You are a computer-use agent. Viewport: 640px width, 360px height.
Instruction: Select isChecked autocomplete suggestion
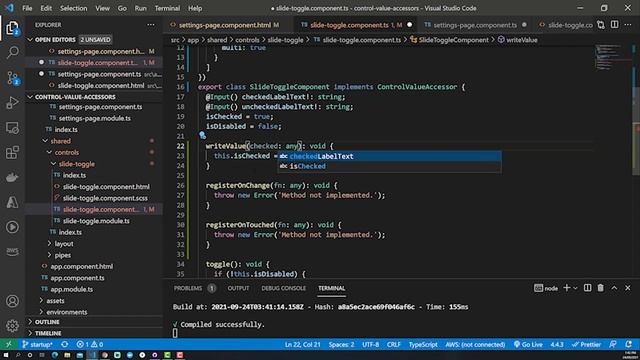(x=390, y=166)
